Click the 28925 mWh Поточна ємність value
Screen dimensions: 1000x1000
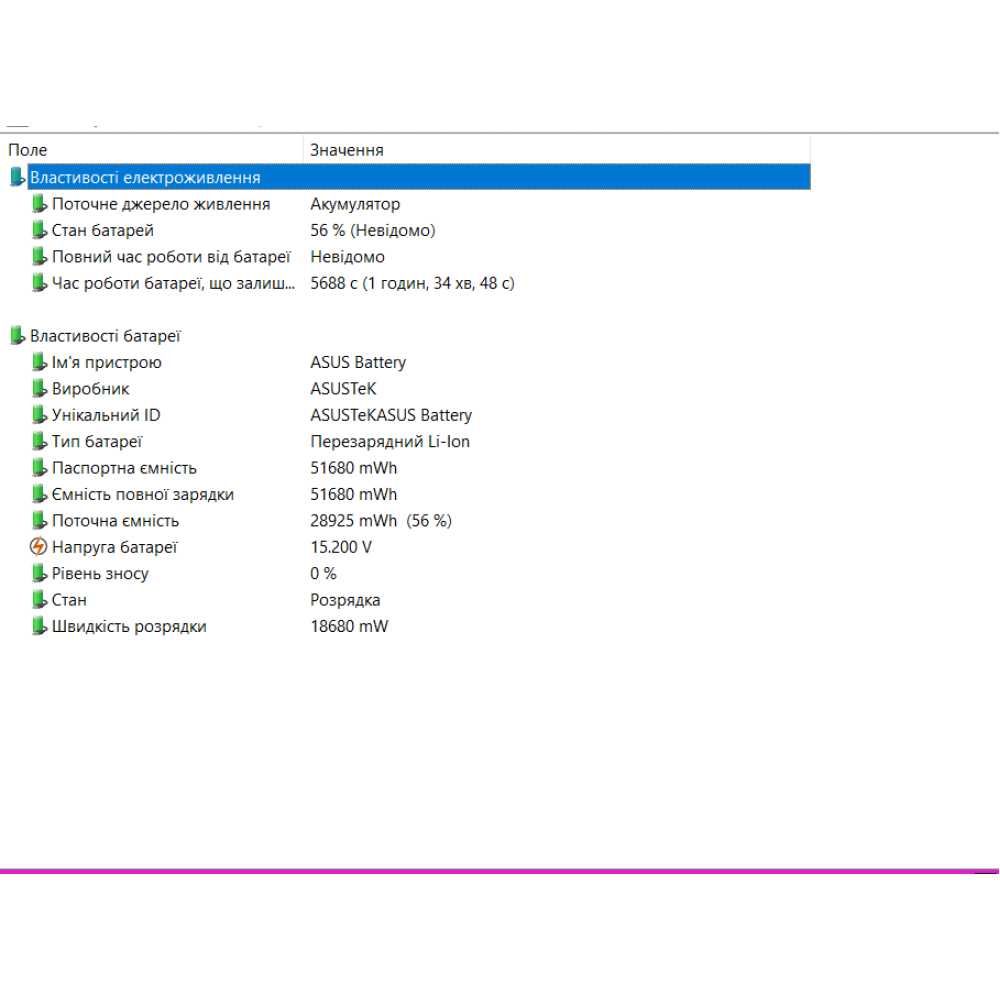(x=354, y=520)
